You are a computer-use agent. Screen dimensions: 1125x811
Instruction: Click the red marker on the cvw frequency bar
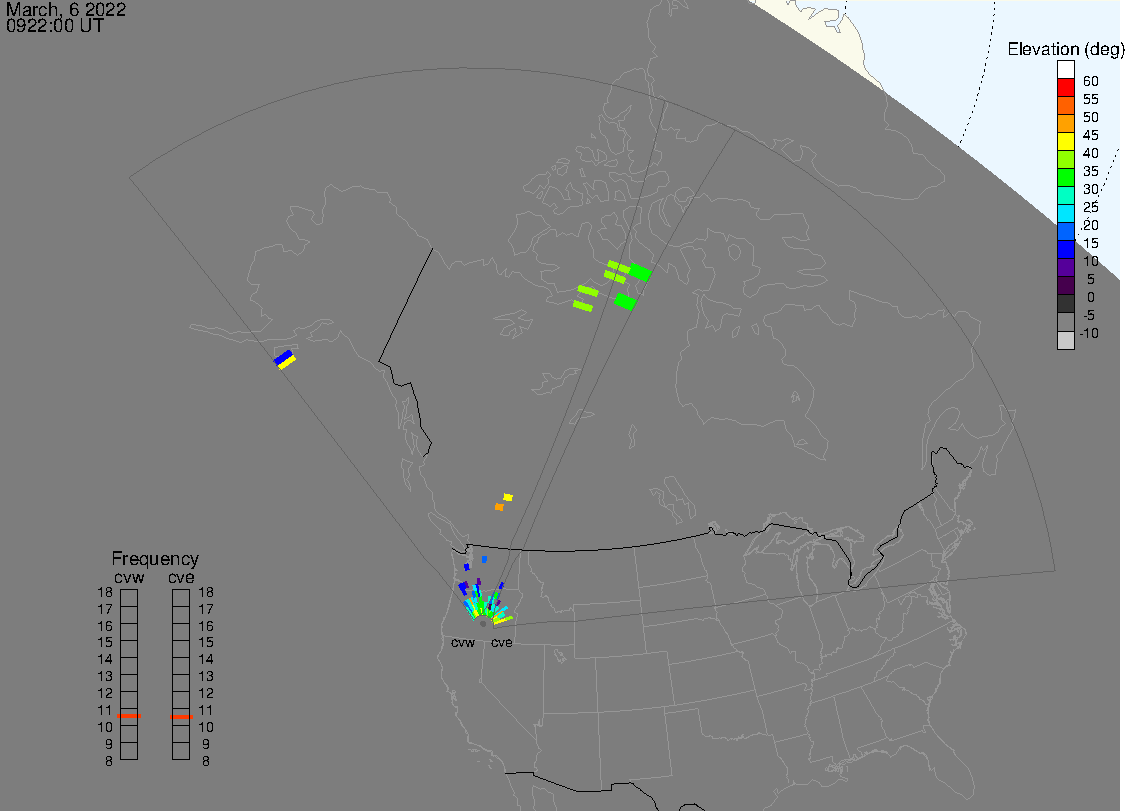129,716
